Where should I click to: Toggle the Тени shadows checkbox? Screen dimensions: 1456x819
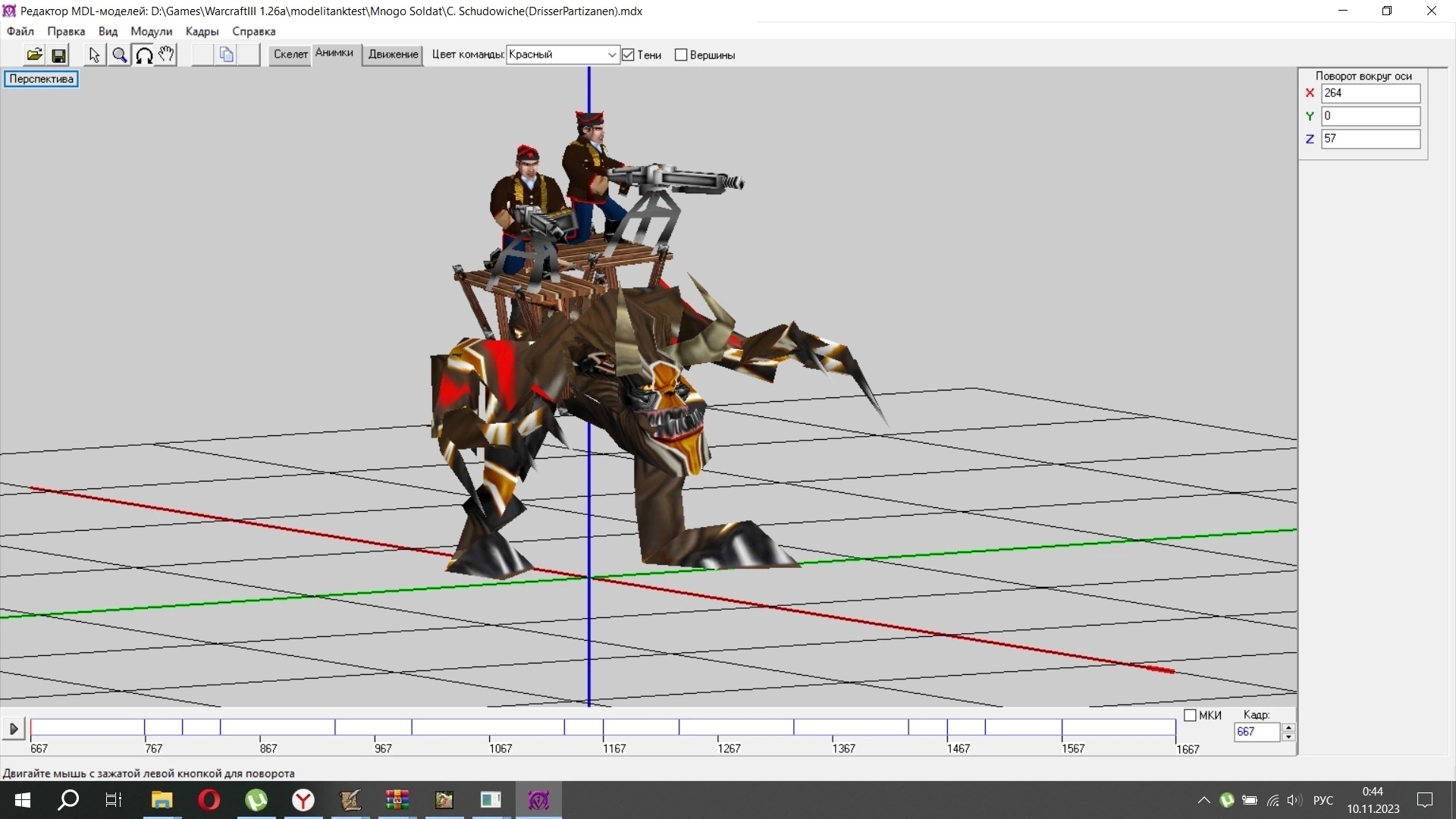[x=628, y=55]
